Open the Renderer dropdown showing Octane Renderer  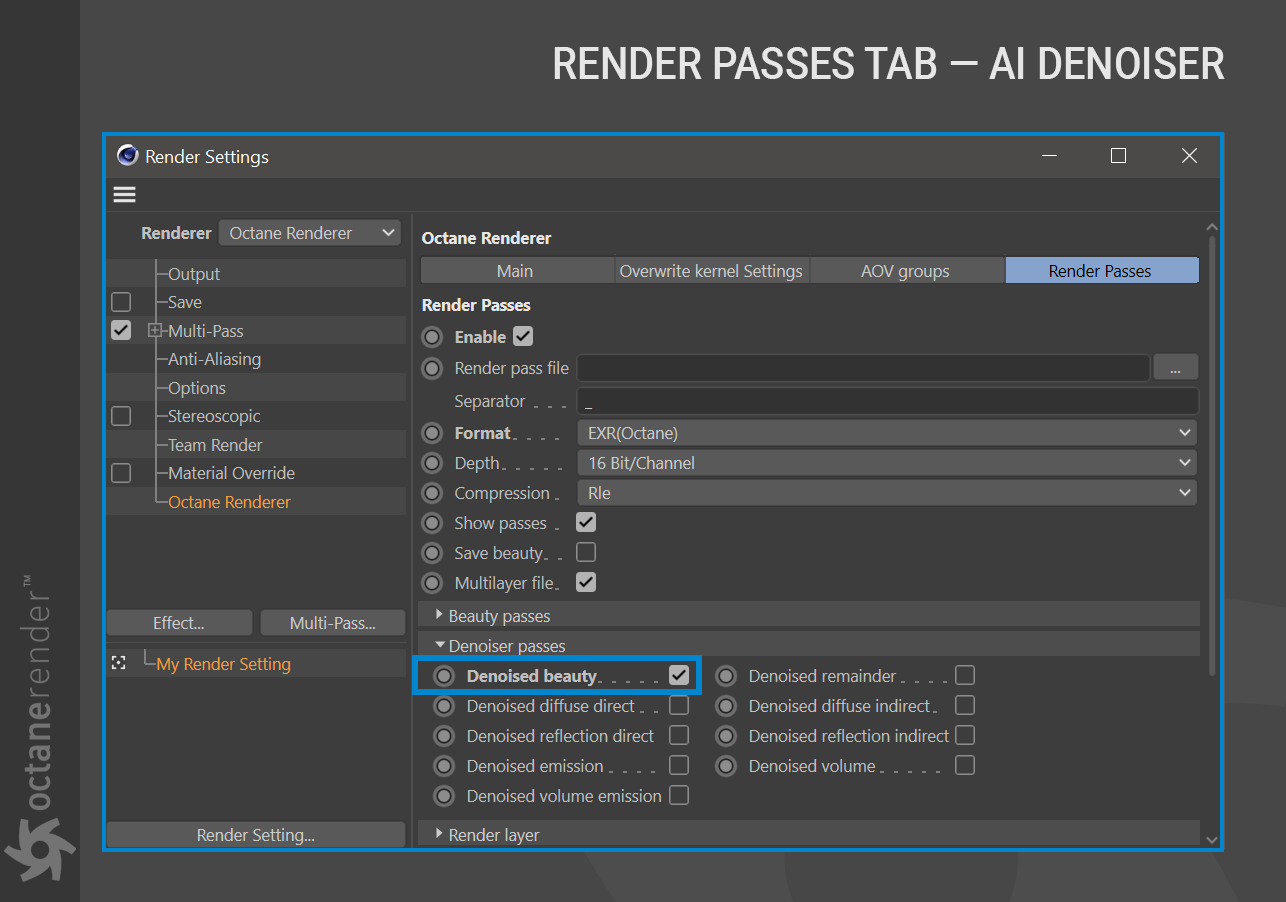point(310,233)
